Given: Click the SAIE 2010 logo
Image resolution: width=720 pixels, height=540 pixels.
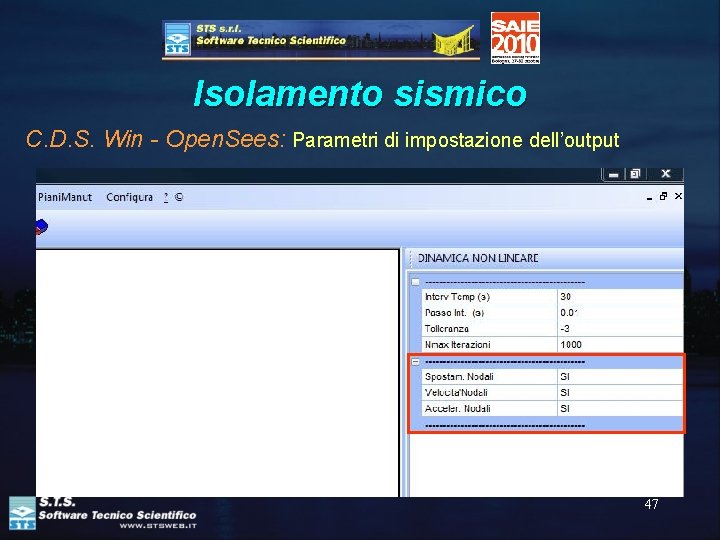Looking at the screenshot, I should point(515,38).
